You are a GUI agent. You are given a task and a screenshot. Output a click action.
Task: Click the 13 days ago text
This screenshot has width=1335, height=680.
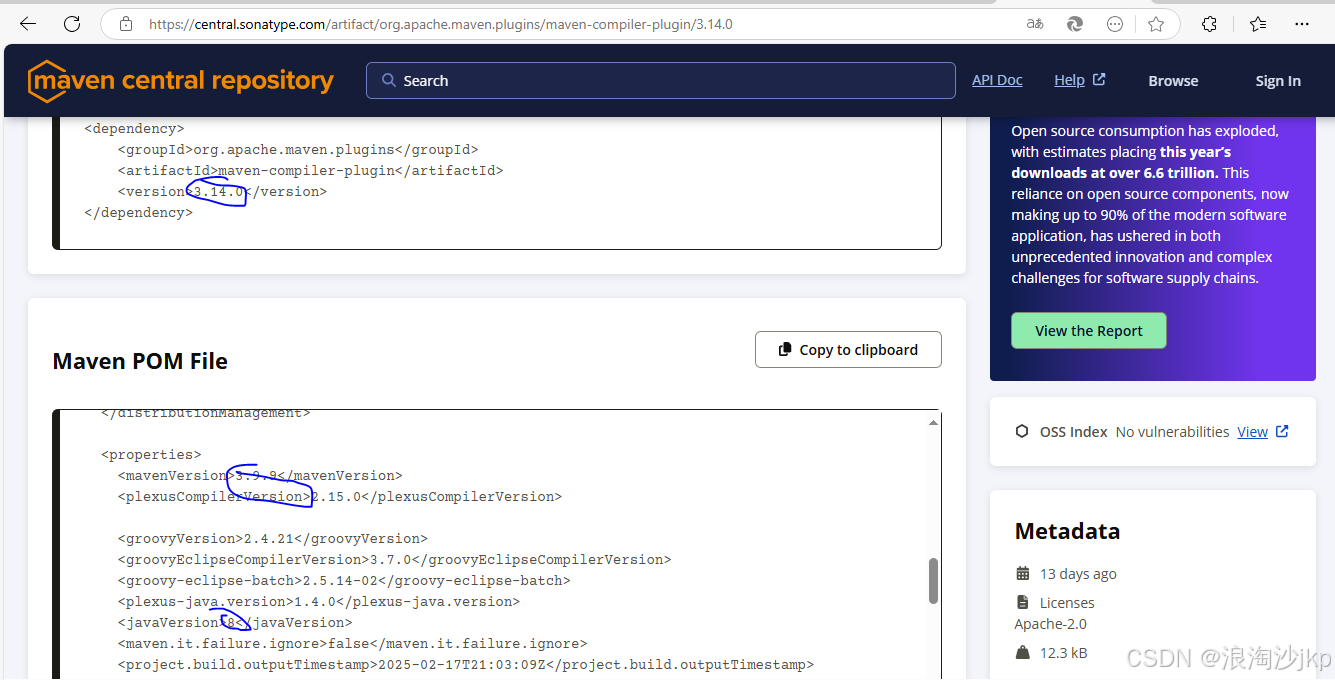[1078, 574]
